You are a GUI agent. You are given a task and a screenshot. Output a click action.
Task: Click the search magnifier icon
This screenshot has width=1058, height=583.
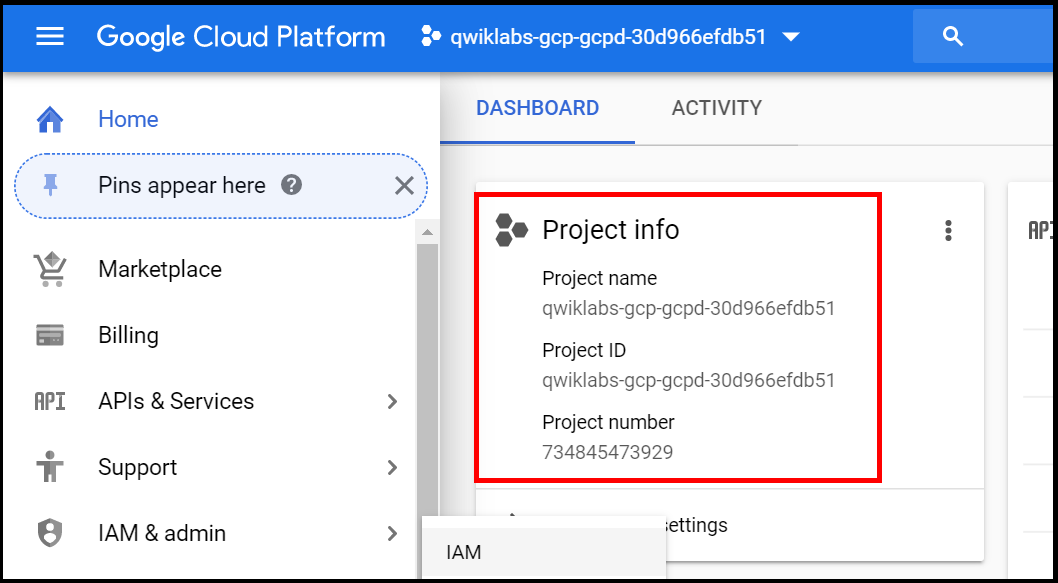coord(953,36)
